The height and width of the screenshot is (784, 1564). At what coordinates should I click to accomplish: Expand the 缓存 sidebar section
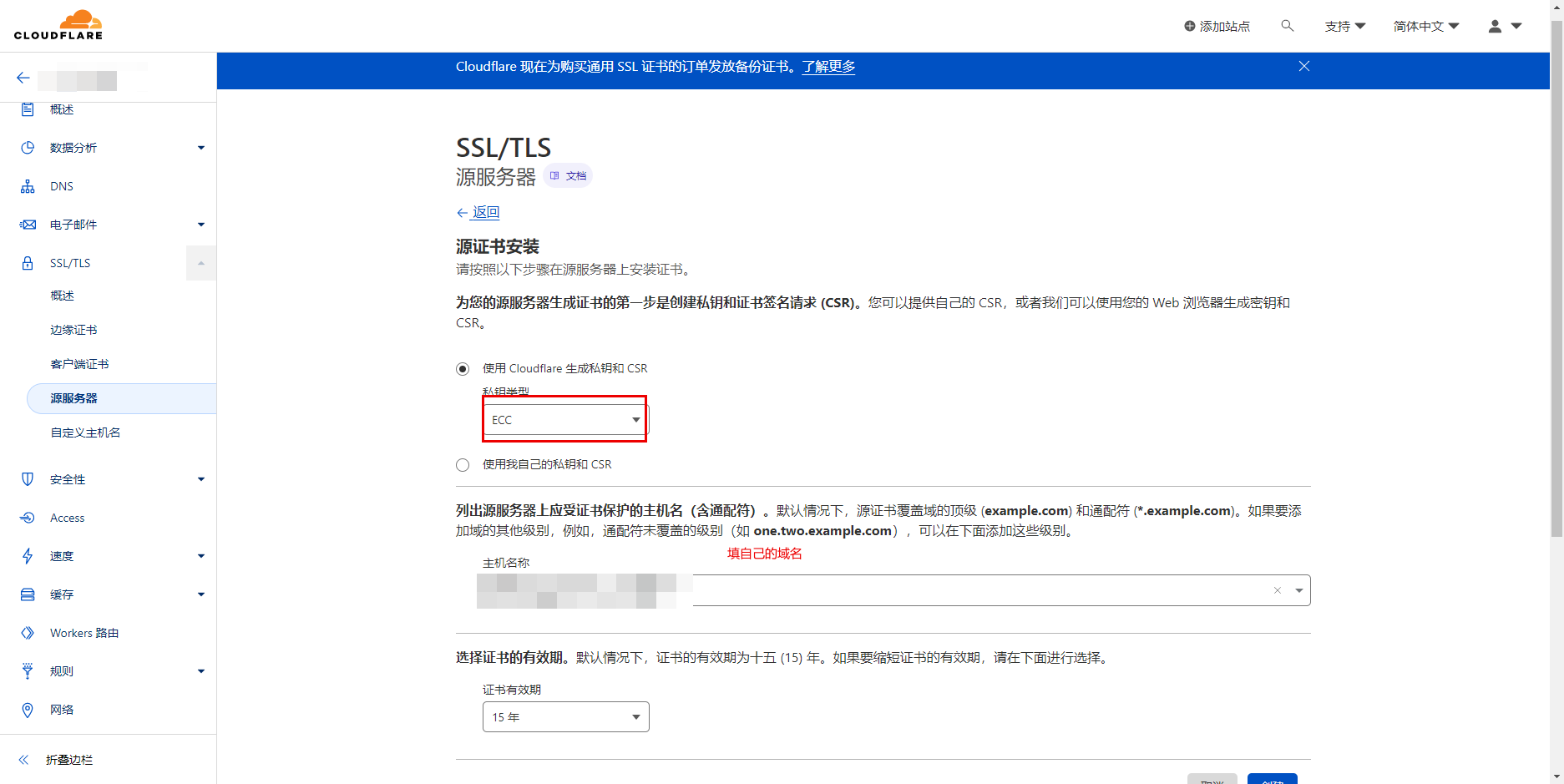pos(201,594)
